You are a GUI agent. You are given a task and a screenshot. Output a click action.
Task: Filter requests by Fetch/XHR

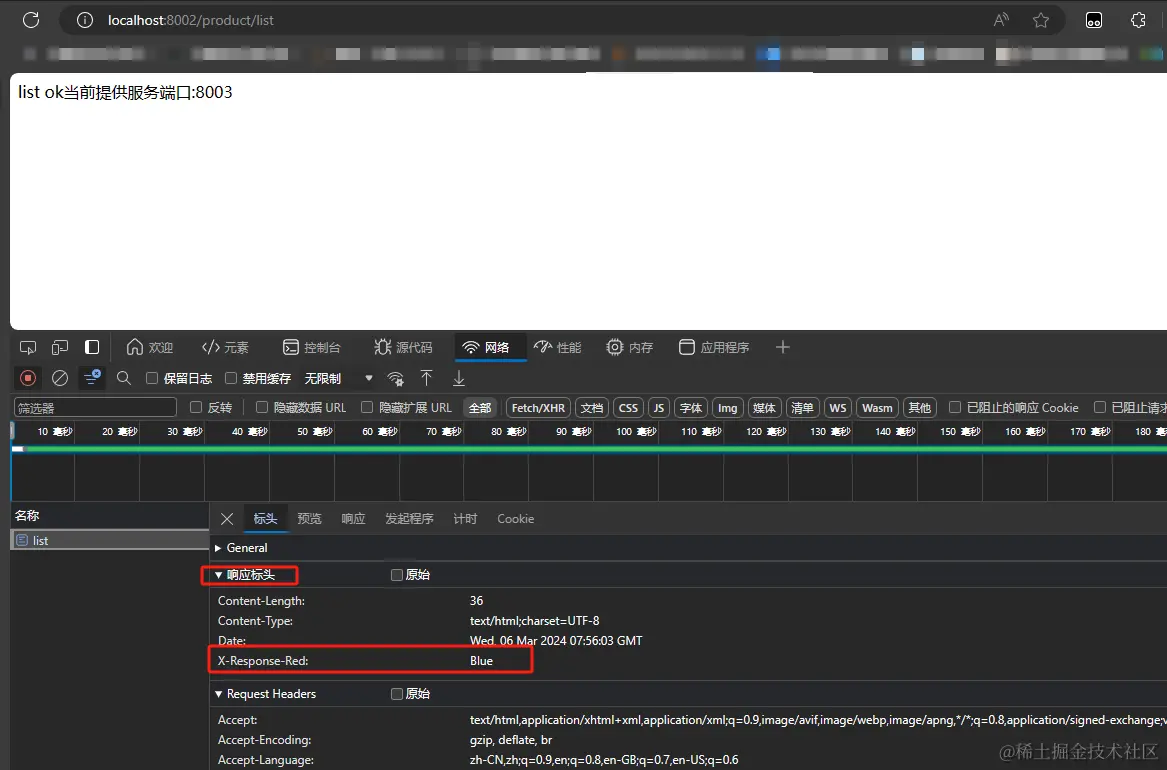538,408
